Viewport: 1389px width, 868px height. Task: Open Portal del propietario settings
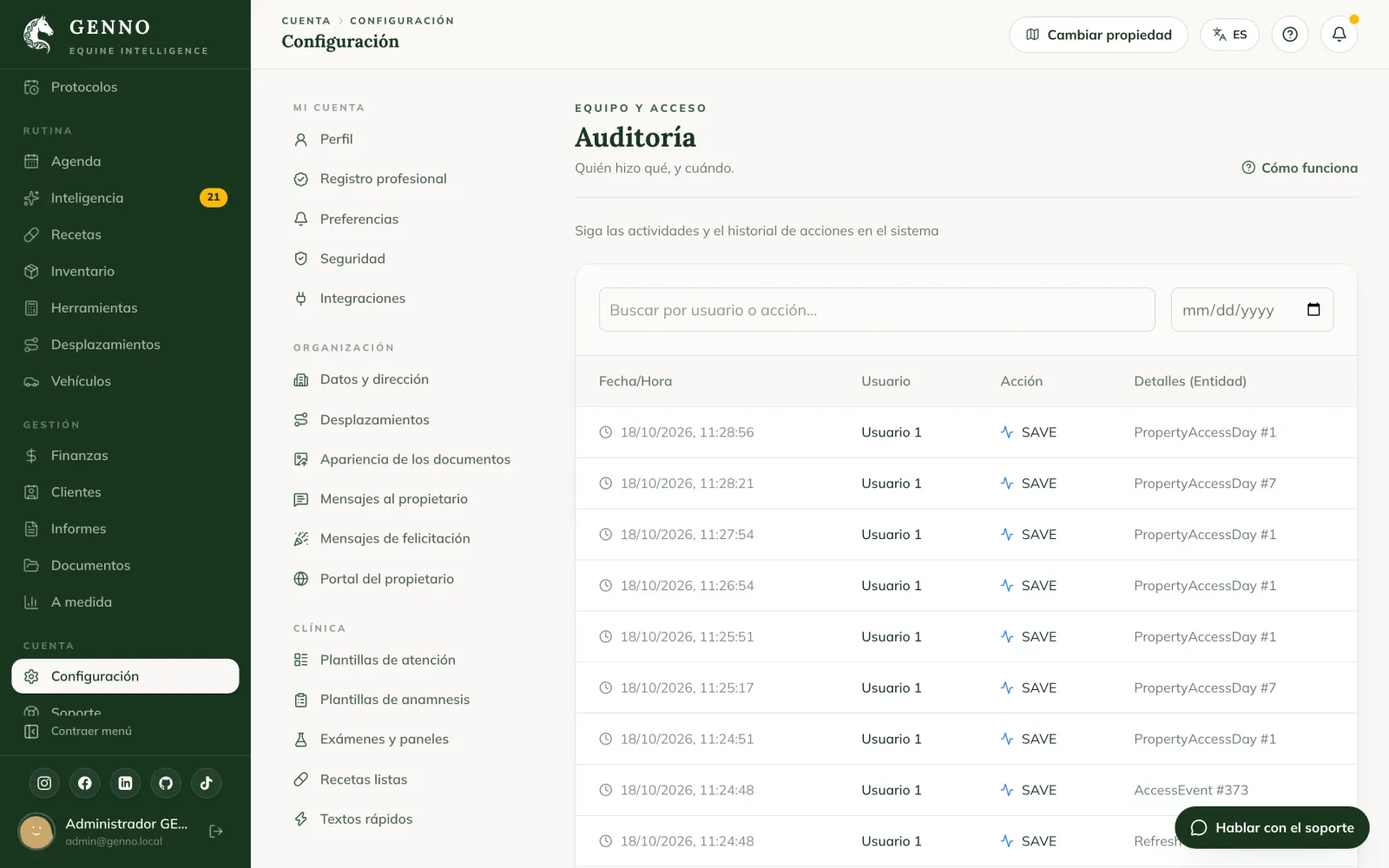(x=373, y=579)
